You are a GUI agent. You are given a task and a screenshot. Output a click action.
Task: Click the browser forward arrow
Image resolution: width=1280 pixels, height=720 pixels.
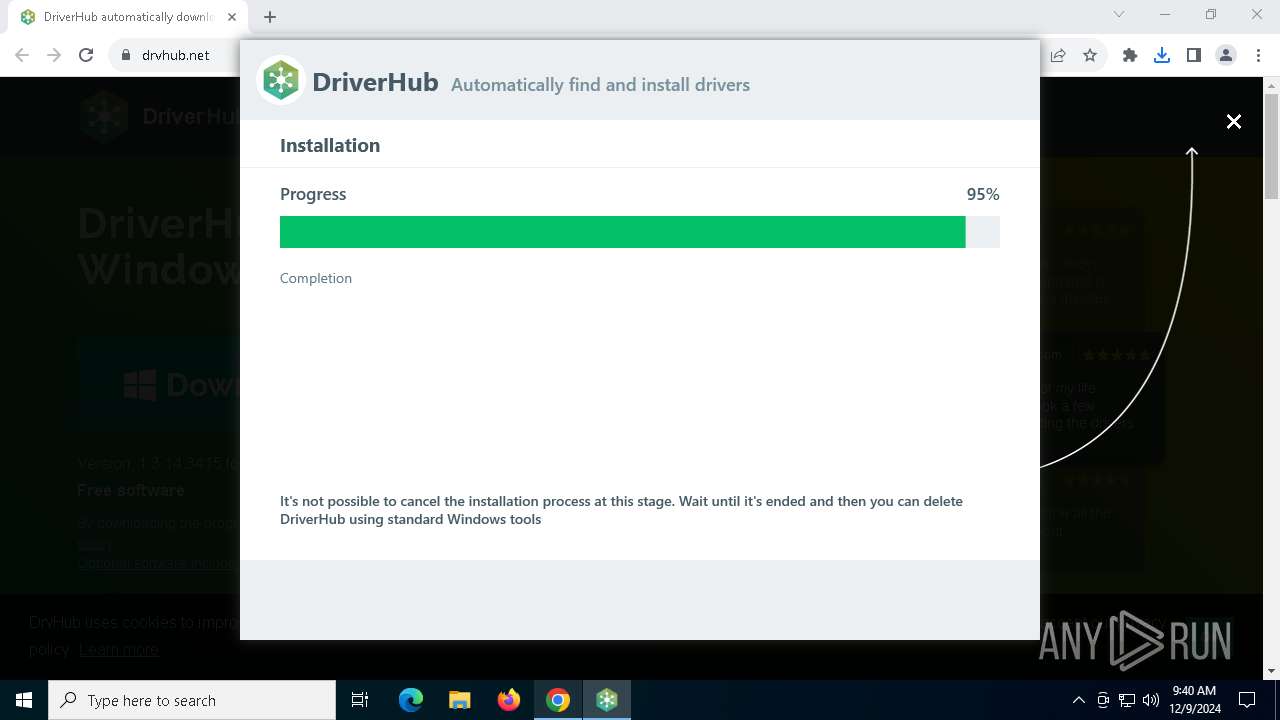tap(54, 55)
